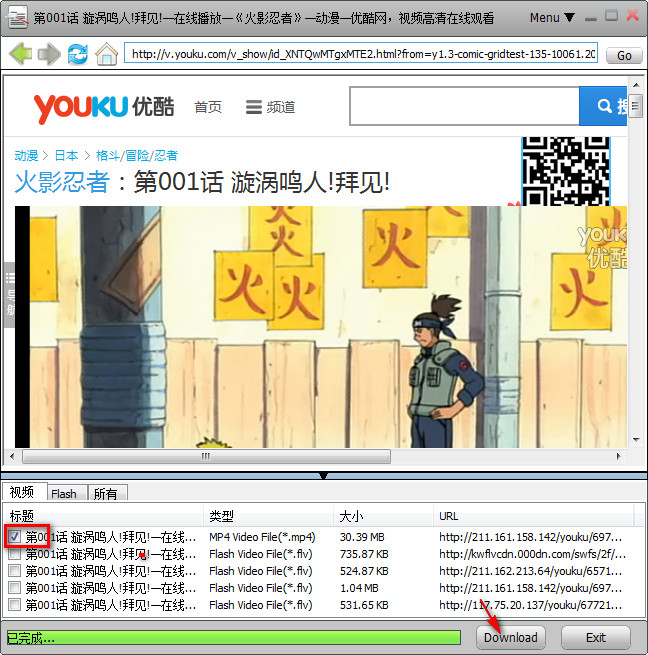Uncheck the MP4 Video File row checkbox
This screenshot has height=655, width=648.
click(14, 537)
